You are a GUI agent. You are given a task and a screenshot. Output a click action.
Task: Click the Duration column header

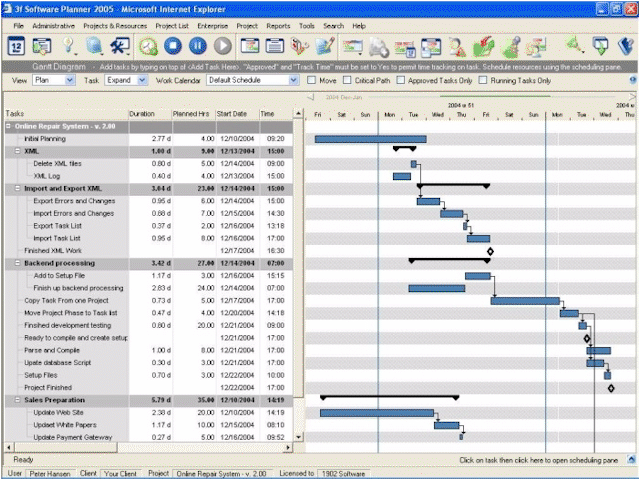tap(150, 114)
